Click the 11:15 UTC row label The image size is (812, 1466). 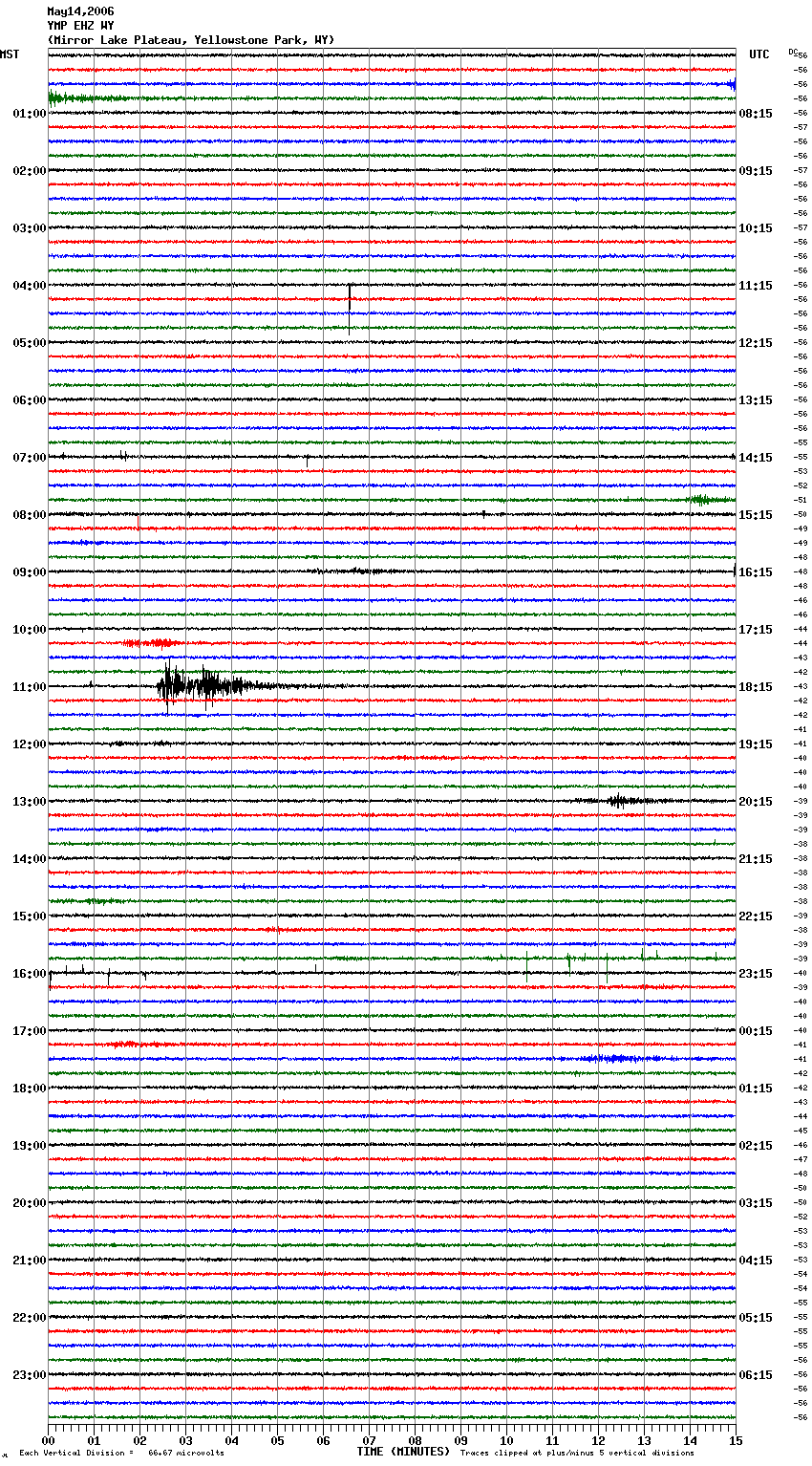coord(756,286)
